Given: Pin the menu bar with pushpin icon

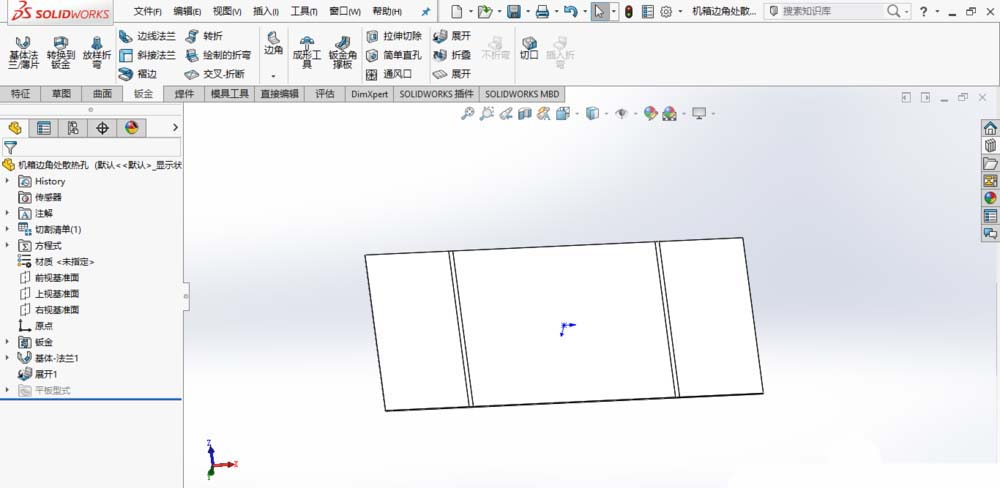Looking at the screenshot, I should [426, 11].
